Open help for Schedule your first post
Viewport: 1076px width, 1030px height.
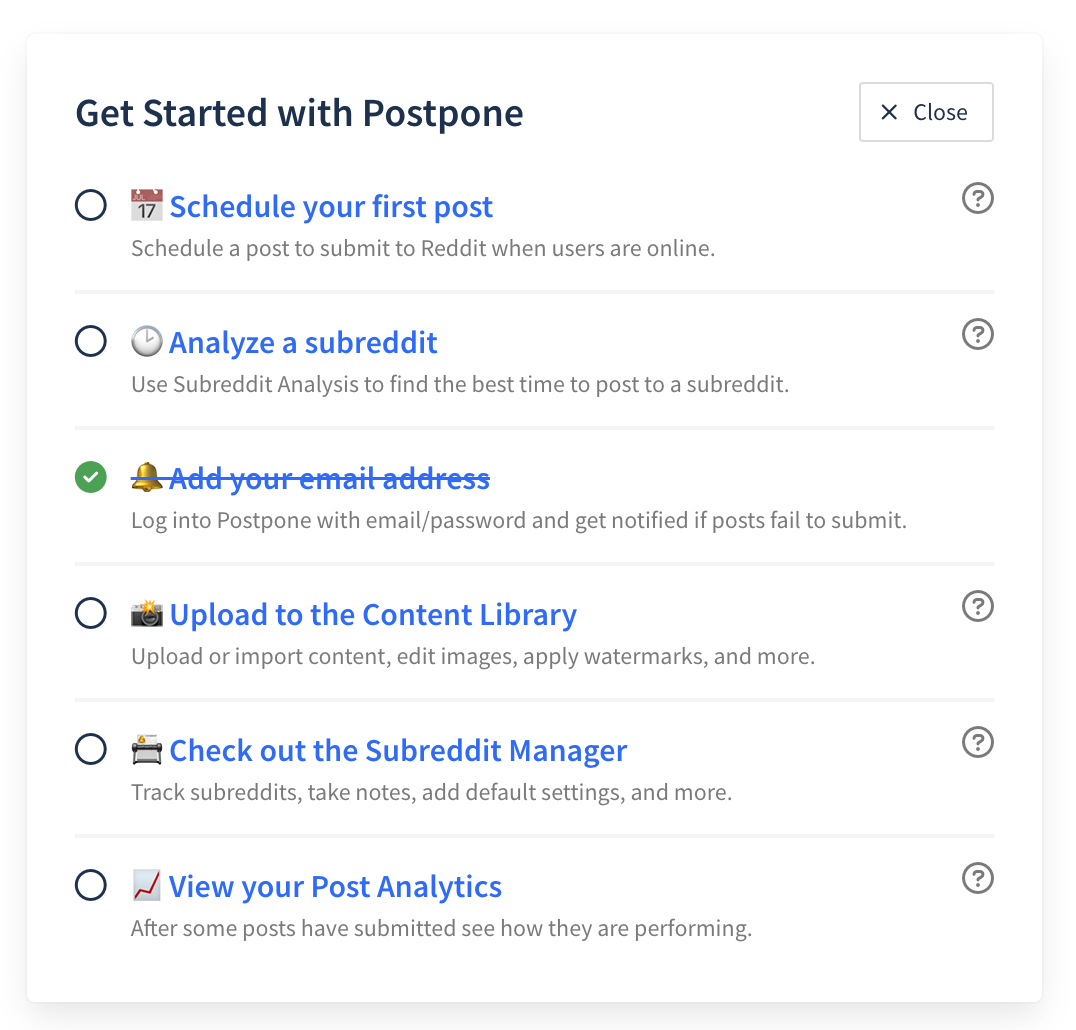[978, 198]
